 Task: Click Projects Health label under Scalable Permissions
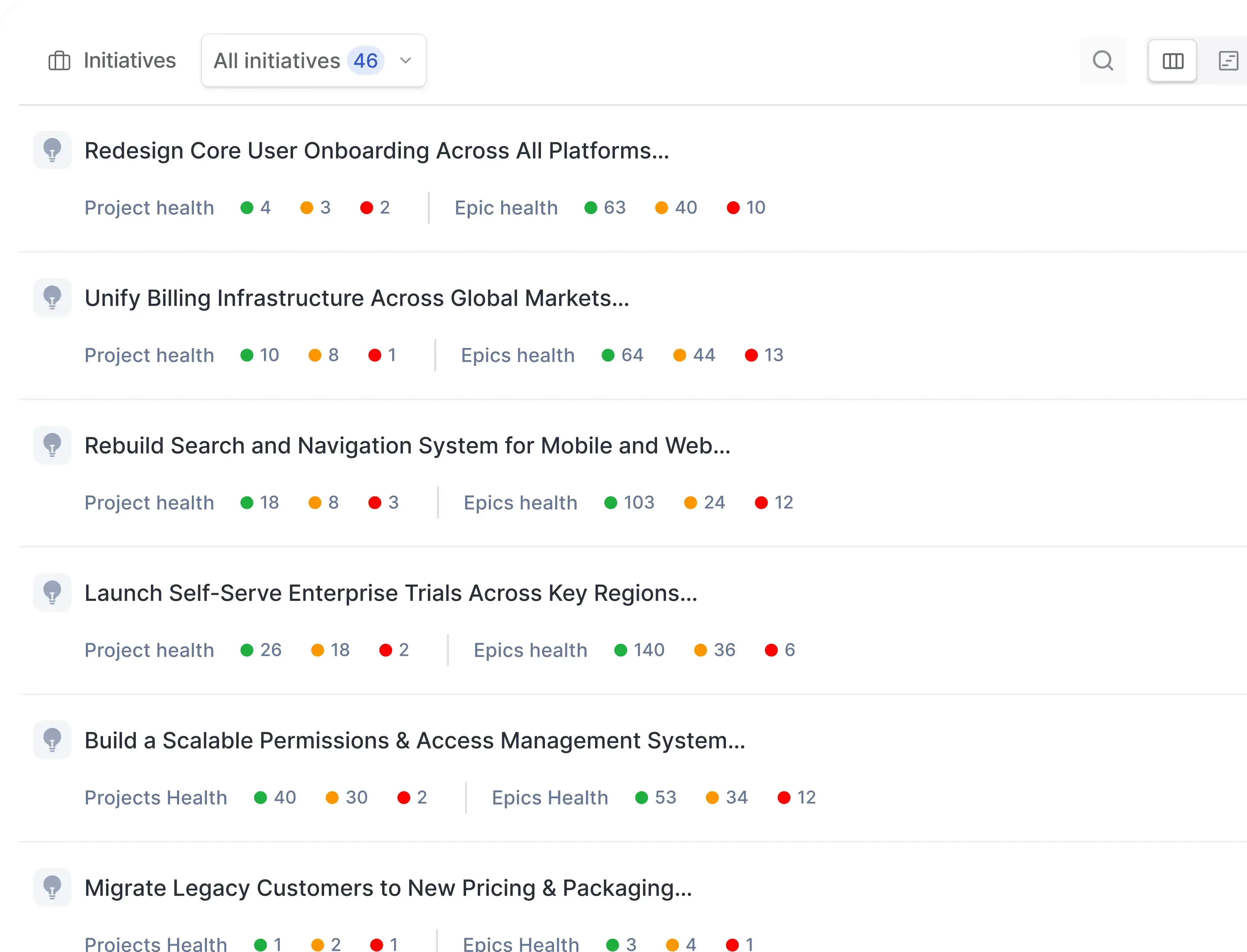[155, 797]
